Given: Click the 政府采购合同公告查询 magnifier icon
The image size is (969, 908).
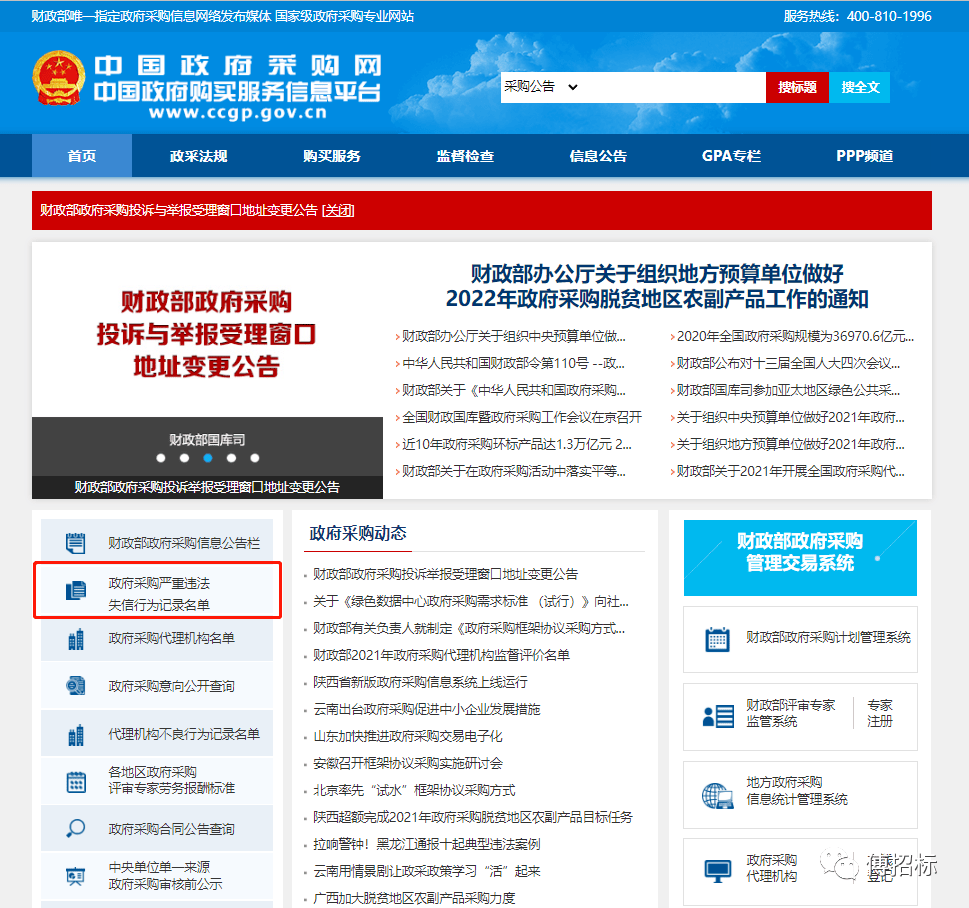Looking at the screenshot, I should (x=75, y=828).
